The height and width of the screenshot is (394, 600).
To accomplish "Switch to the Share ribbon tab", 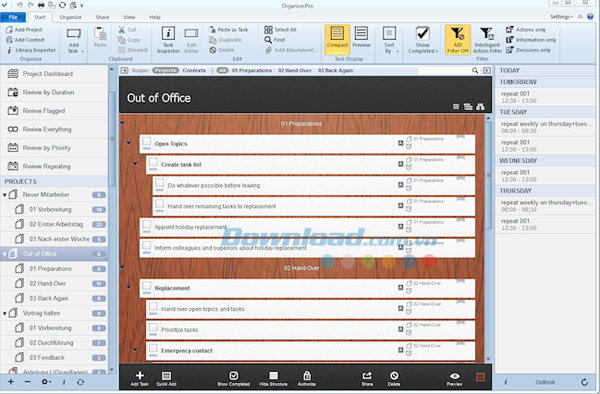I will point(102,17).
